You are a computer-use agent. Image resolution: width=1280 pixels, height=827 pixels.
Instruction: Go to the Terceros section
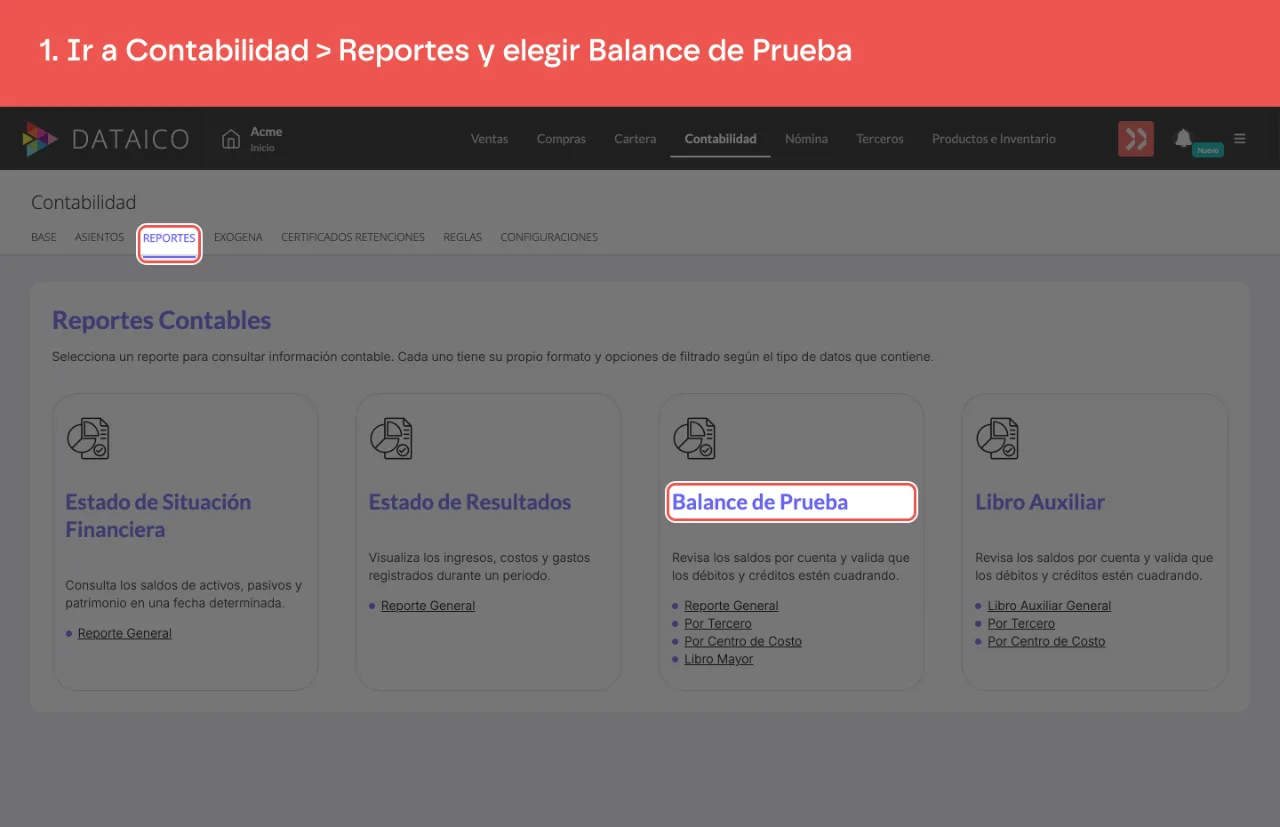pos(880,139)
